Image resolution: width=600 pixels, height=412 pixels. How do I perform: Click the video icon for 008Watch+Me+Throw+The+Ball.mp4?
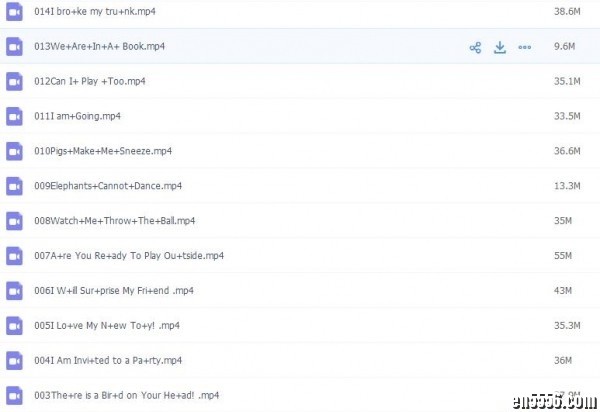14,221
